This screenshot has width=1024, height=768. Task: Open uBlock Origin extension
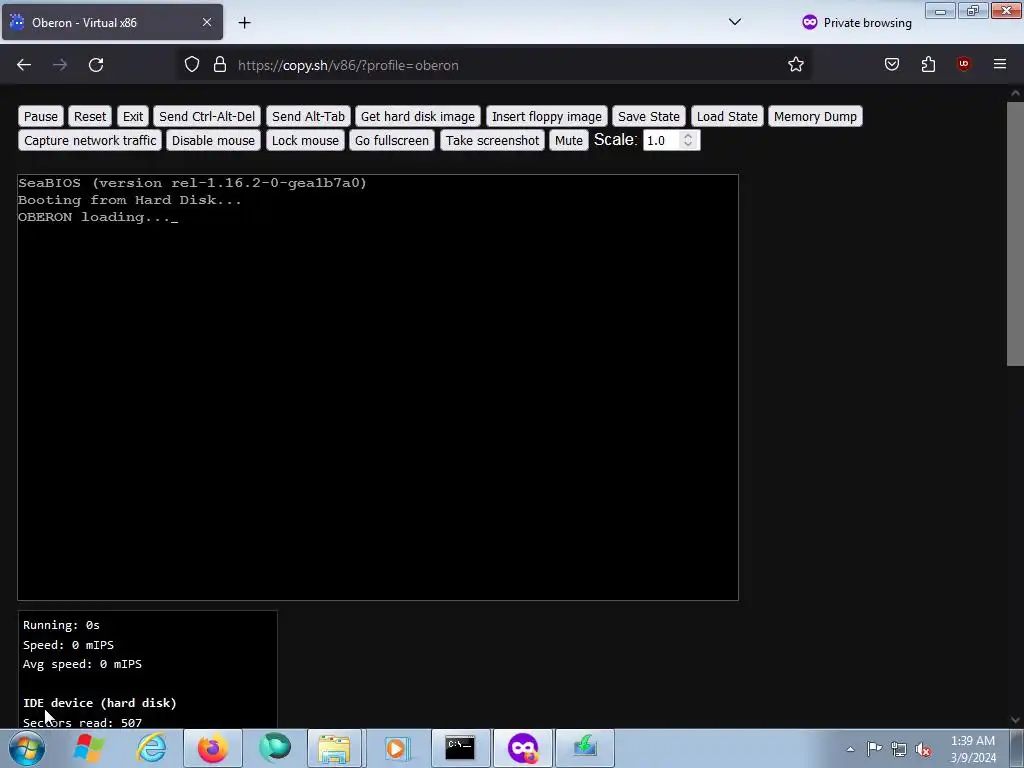point(963,64)
